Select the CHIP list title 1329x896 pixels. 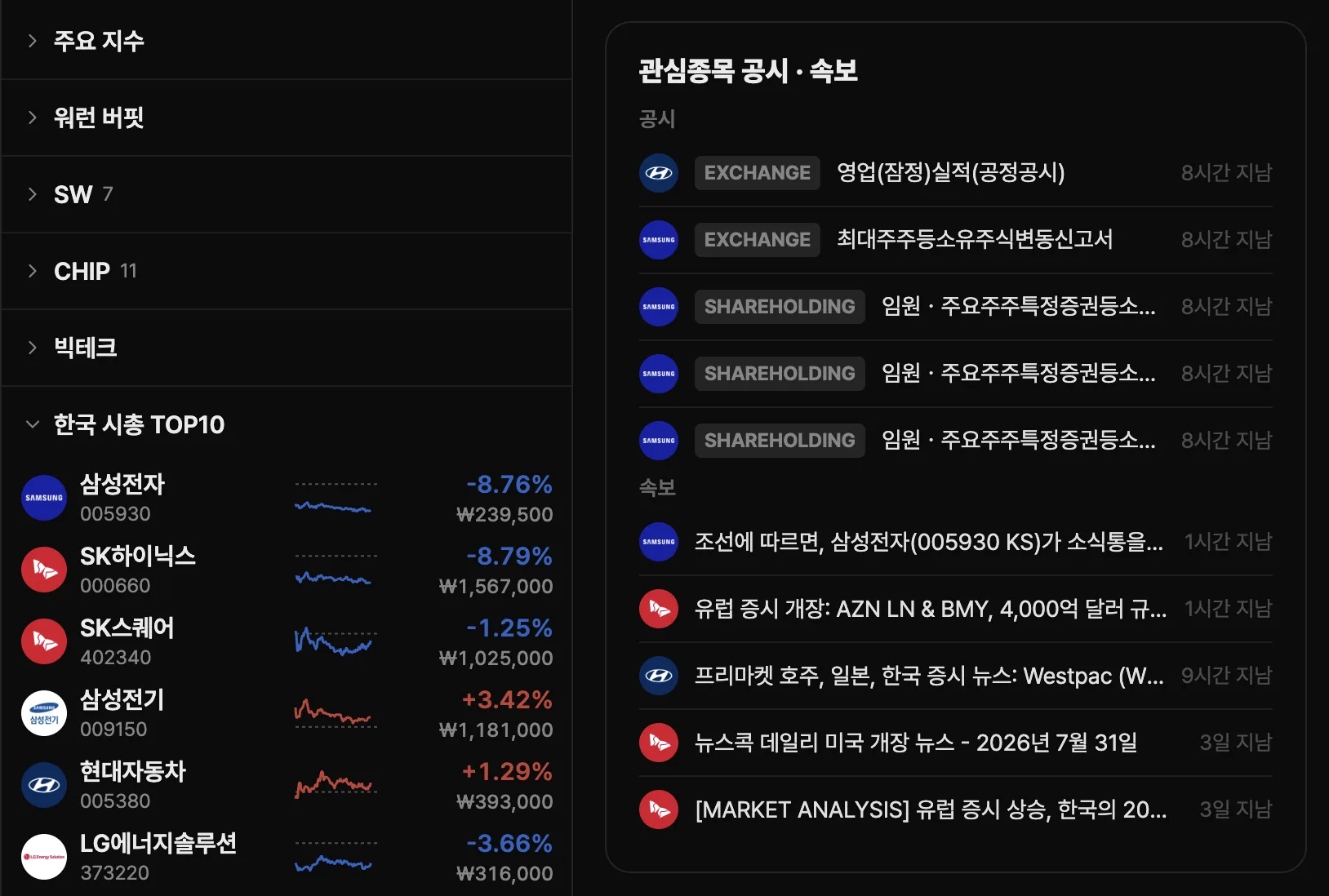coord(82,271)
